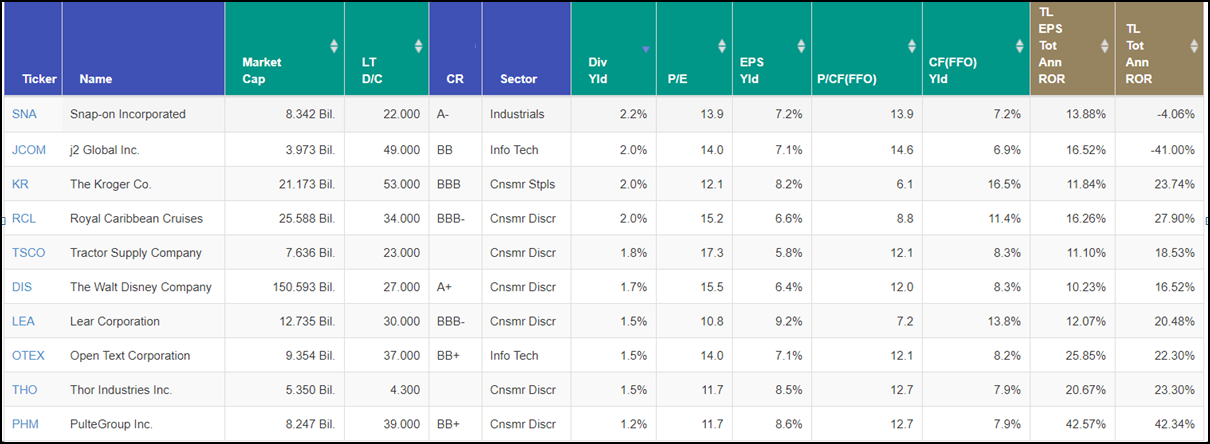1210x444 pixels.
Task: Click the Sector column header
Action: (518, 79)
